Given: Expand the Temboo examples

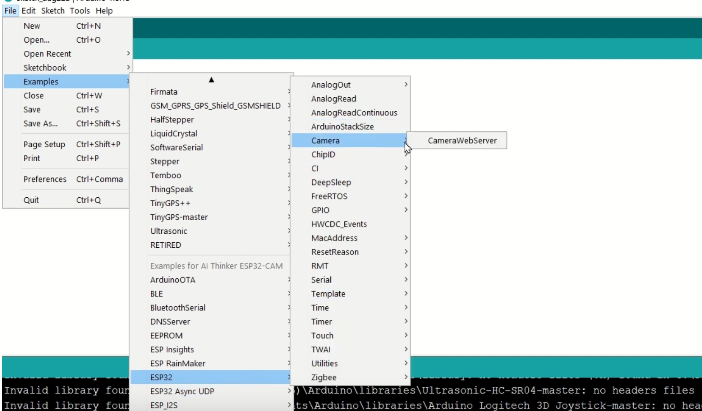Looking at the screenshot, I should (211, 175).
